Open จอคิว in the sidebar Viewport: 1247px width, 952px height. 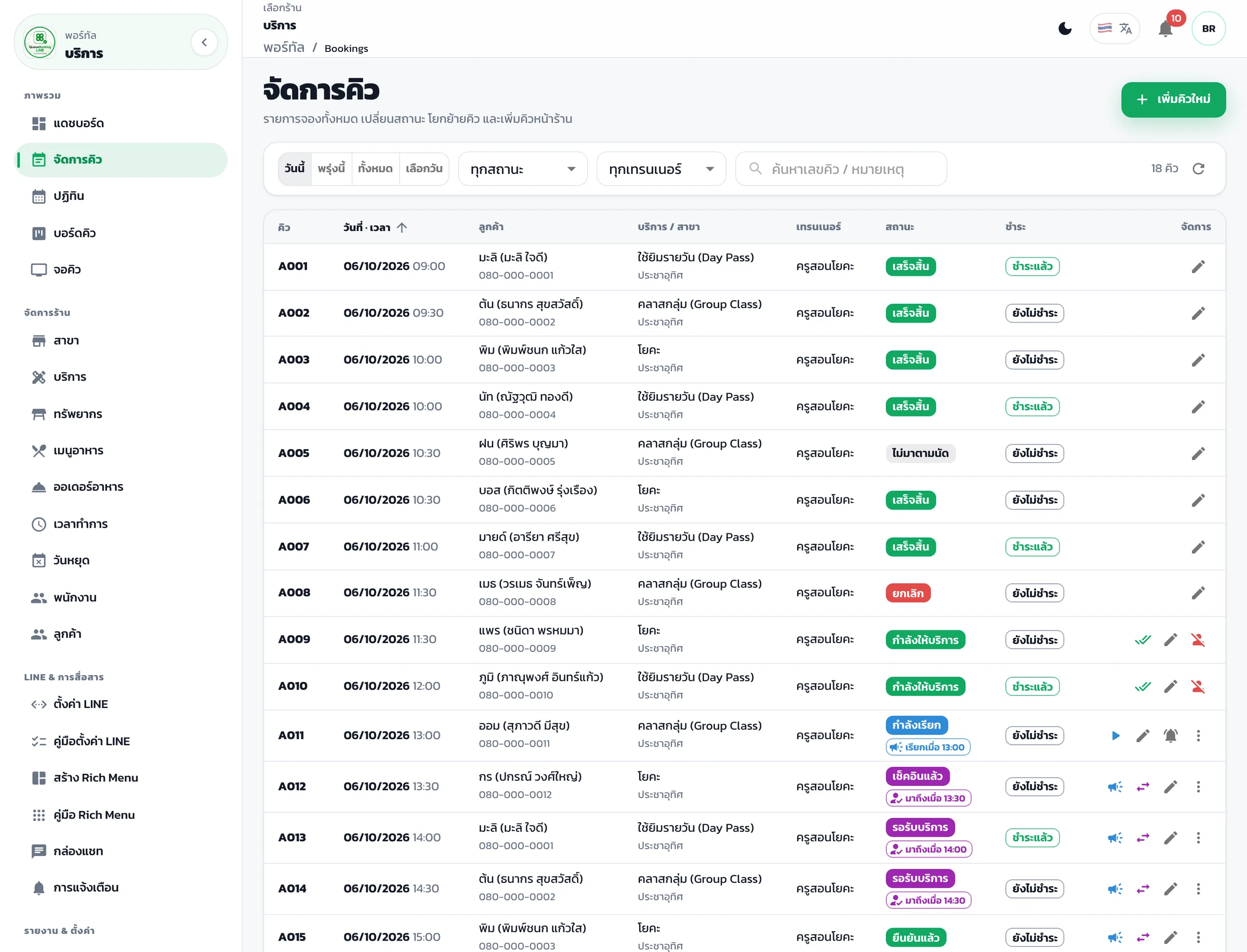(x=121, y=269)
